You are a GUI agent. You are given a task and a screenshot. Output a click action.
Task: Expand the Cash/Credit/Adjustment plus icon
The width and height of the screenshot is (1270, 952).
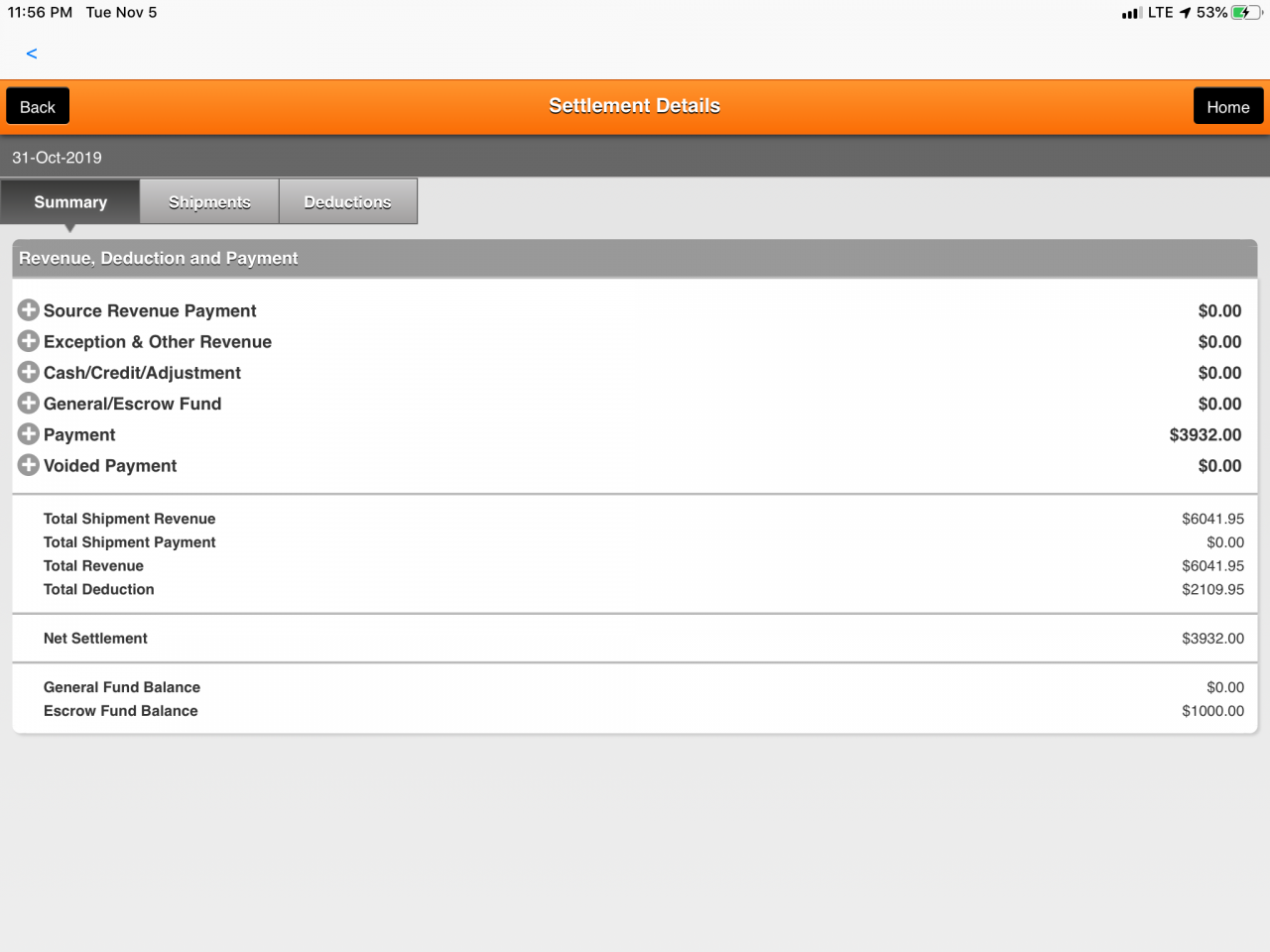click(x=29, y=372)
